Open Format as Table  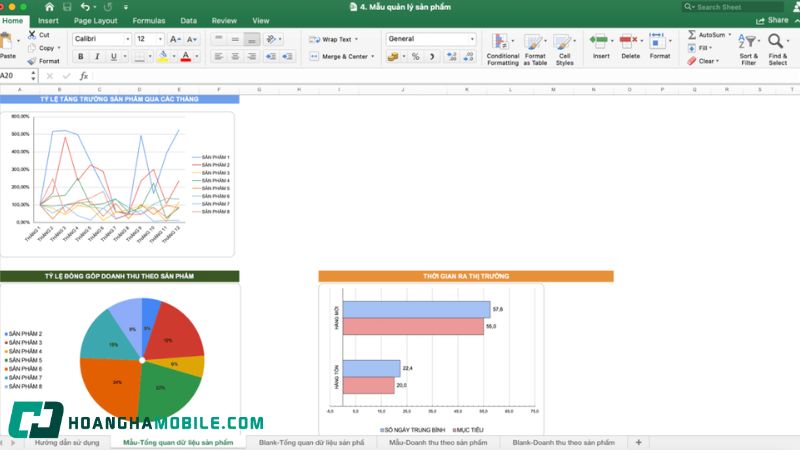click(535, 49)
